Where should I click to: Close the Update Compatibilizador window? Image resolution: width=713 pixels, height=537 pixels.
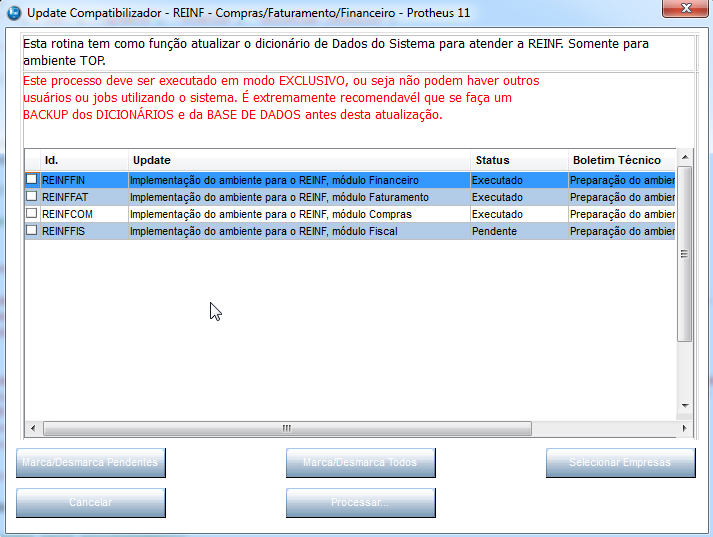point(686,8)
